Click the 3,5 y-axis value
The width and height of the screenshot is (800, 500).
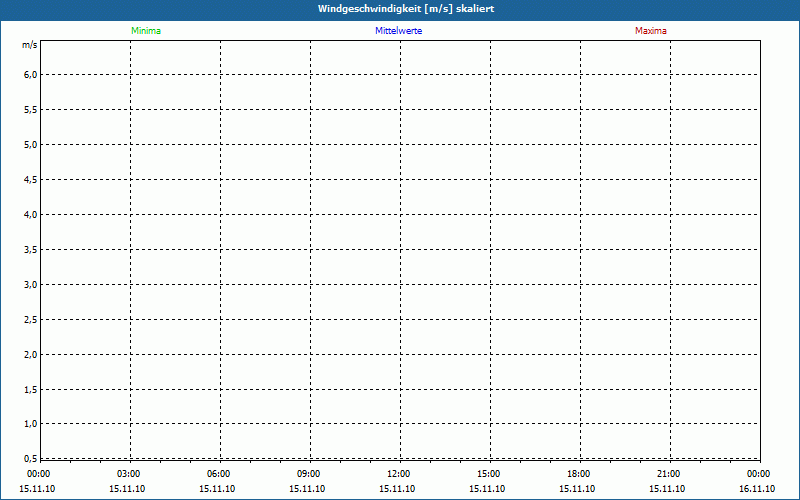pos(31,249)
